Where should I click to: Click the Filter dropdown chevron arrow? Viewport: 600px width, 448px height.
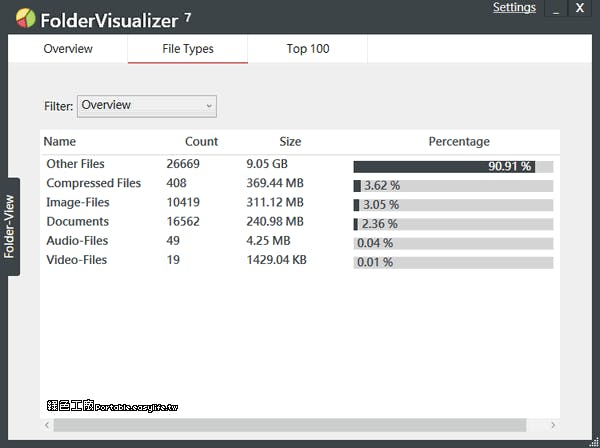[209, 106]
